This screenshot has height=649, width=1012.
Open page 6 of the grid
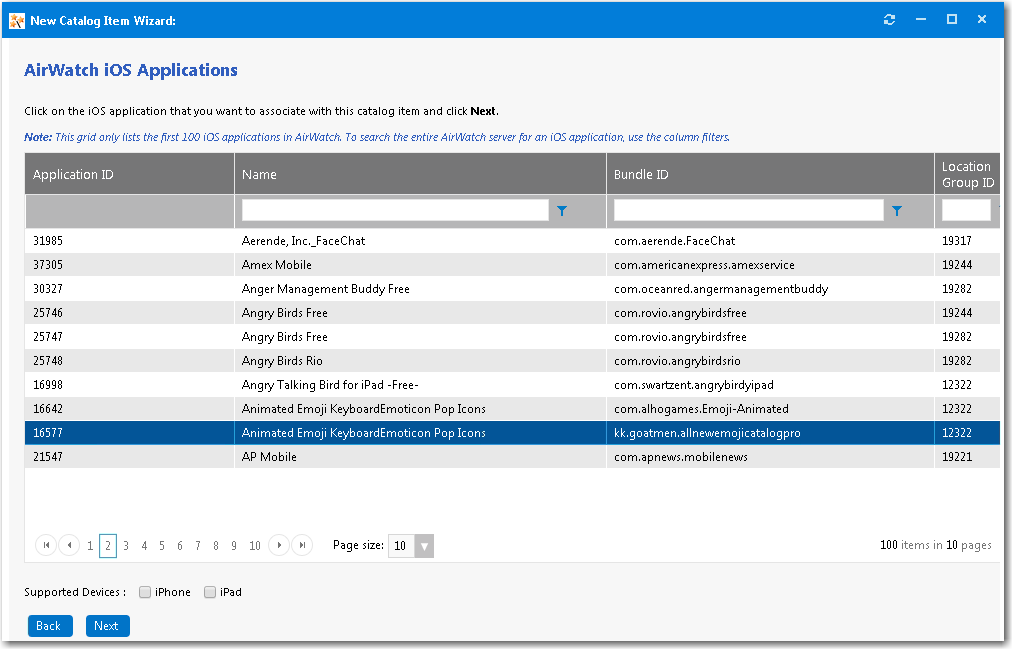pyautogui.click(x=180, y=546)
